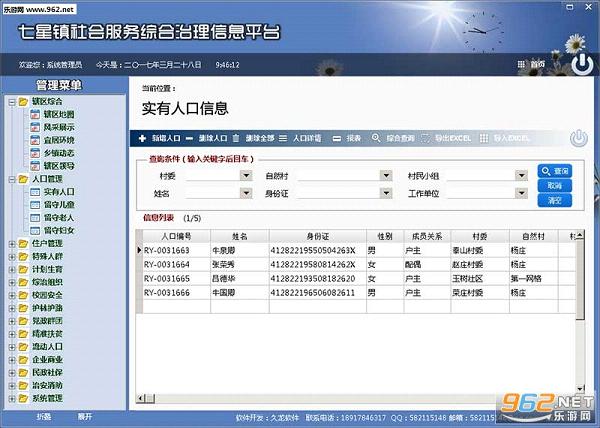This screenshot has width=600, height=428.
Task: Click the window icon beside 留守妇女
Action: [35, 231]
